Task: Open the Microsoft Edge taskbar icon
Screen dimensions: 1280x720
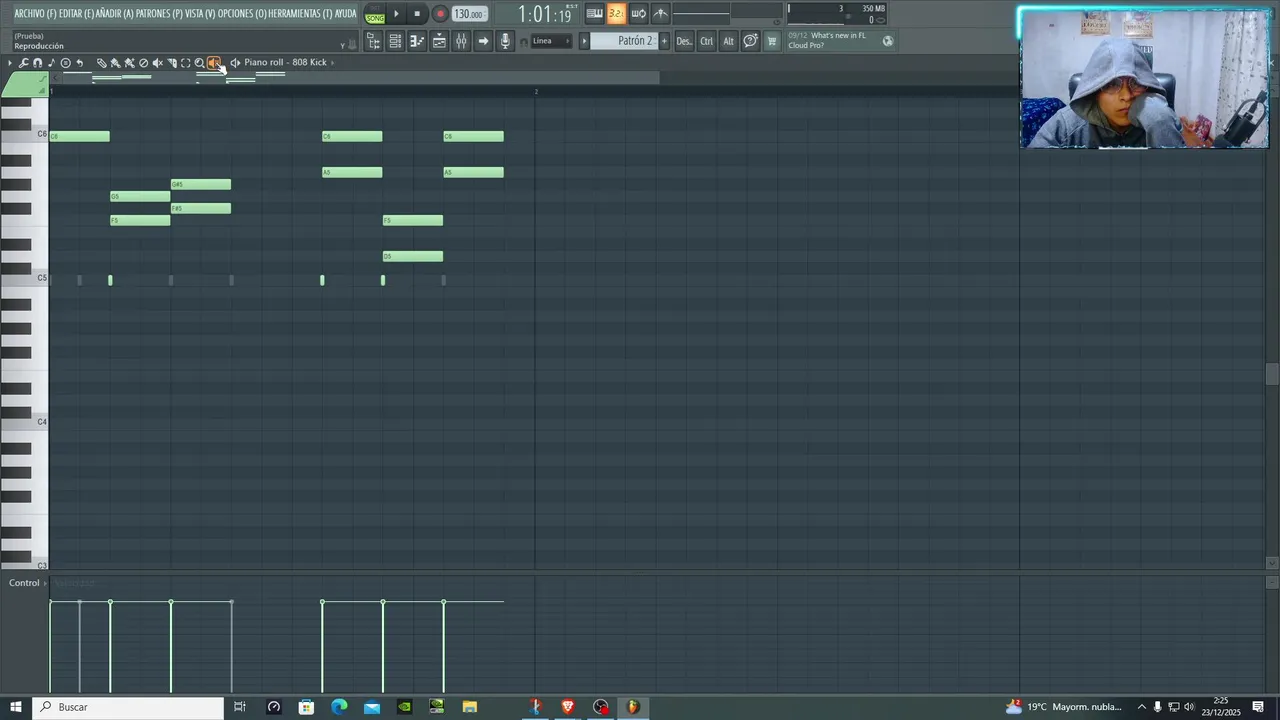Action: point(339,707)
